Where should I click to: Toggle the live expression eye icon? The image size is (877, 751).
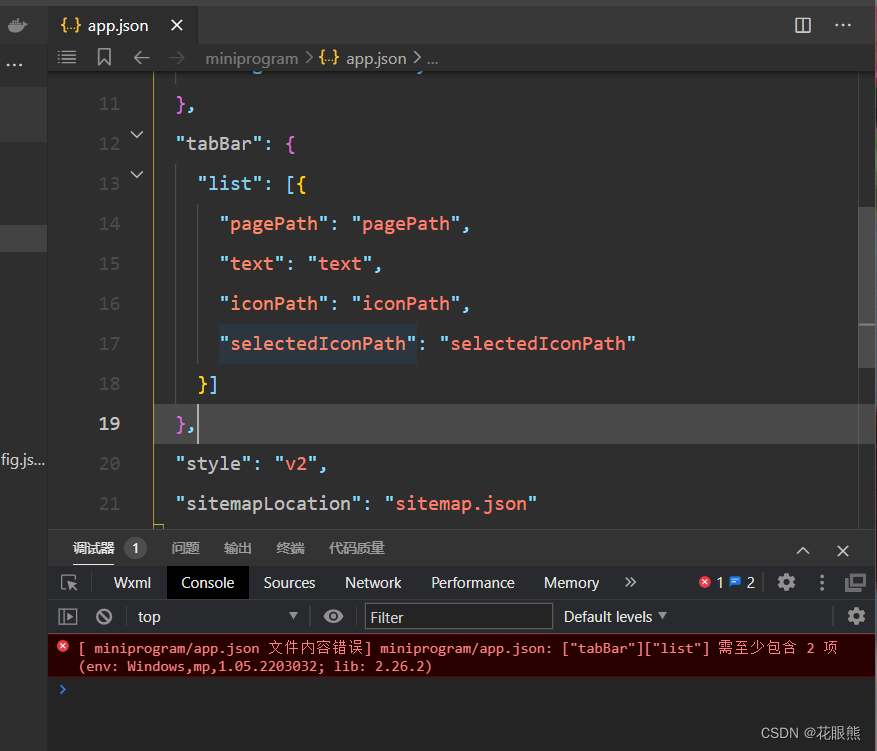[x=333, y=616]
